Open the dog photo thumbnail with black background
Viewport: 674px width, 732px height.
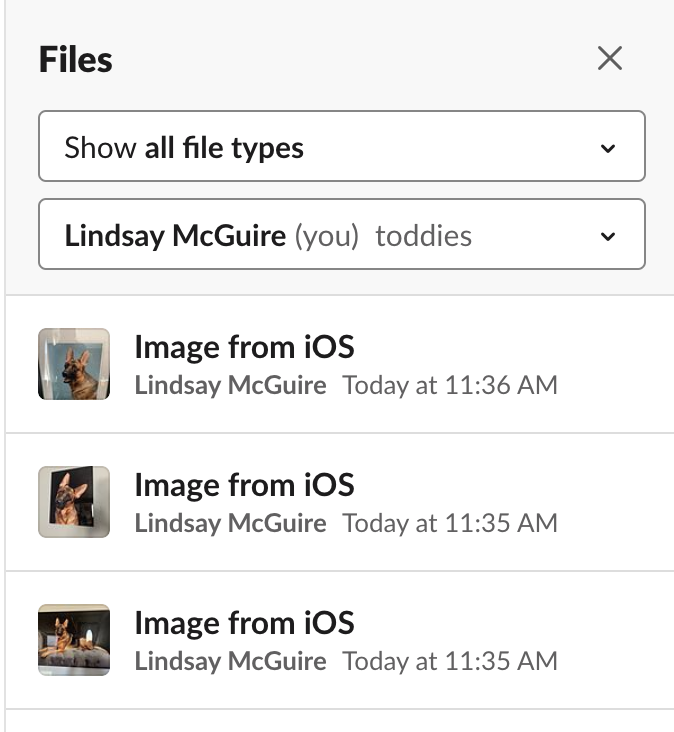click(74, 502)
